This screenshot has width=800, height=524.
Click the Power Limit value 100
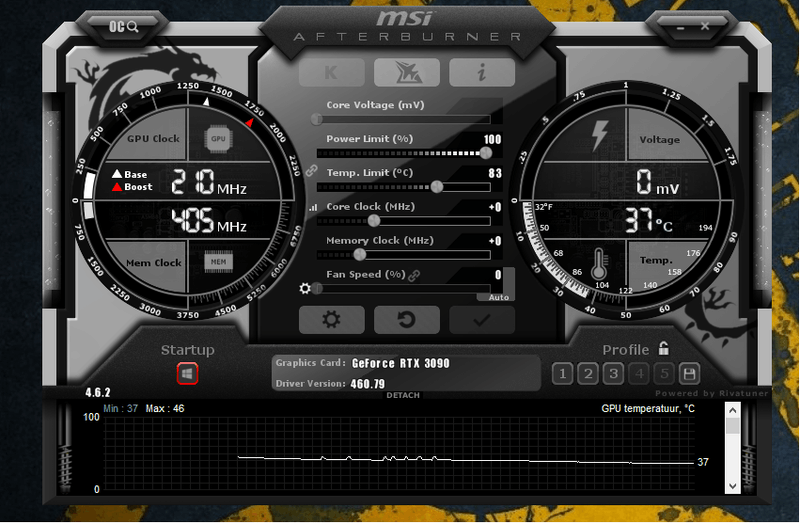(x=492, y=139)
